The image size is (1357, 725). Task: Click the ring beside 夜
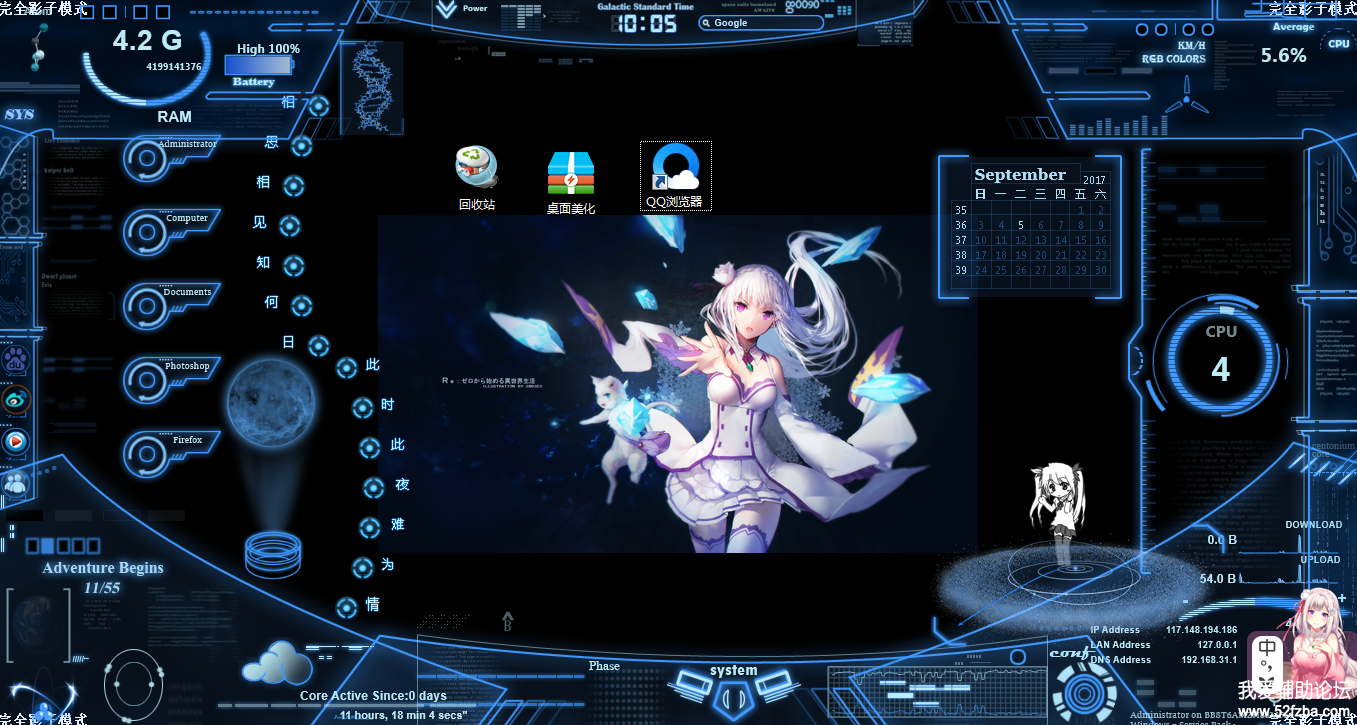tap(373, 488)
